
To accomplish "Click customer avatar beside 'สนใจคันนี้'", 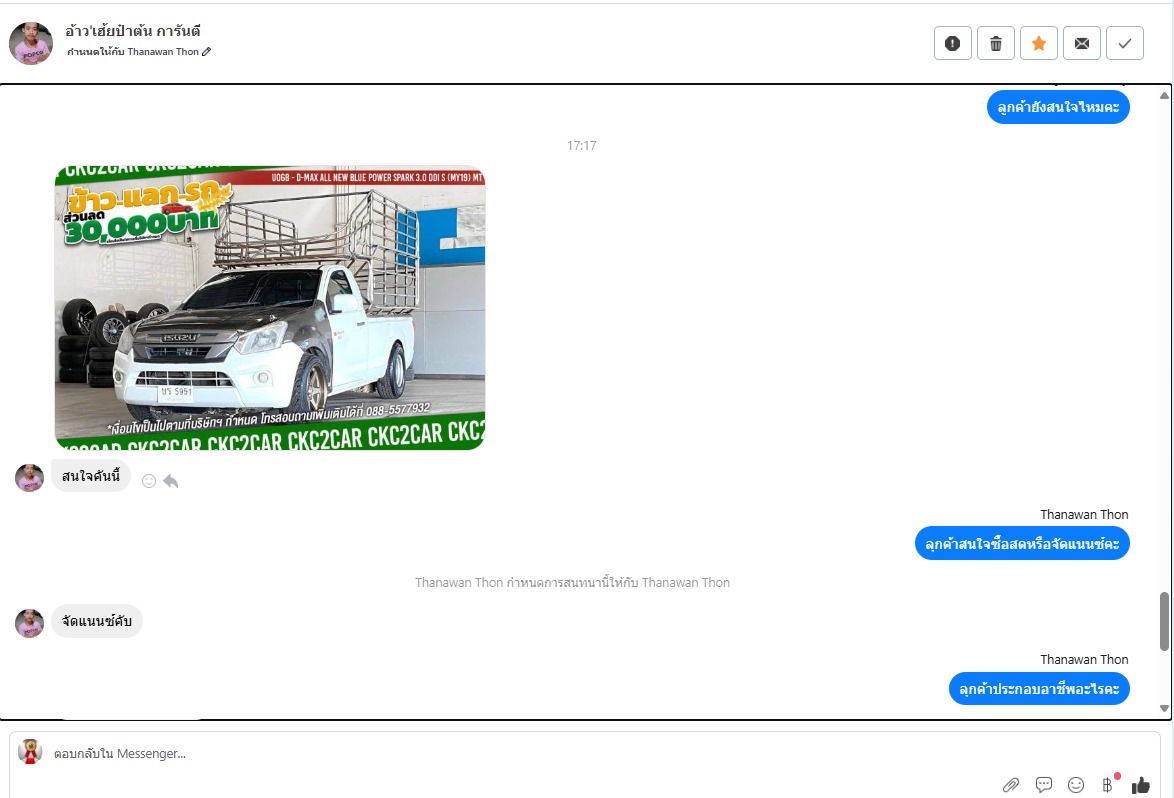I will tap(29, 478).
